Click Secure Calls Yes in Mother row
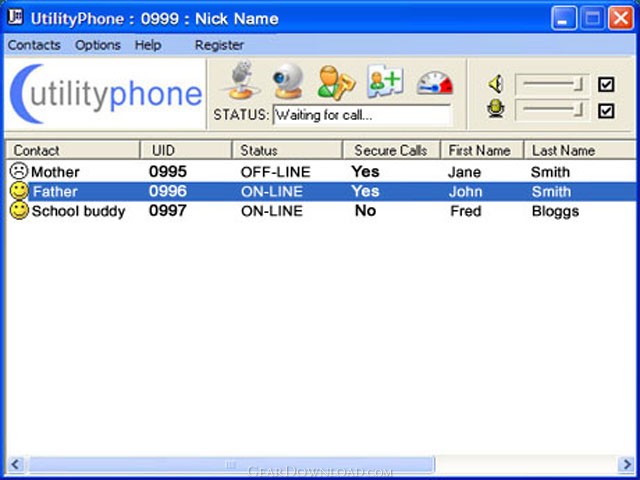The image size is (640, 480). coord(365,171)
